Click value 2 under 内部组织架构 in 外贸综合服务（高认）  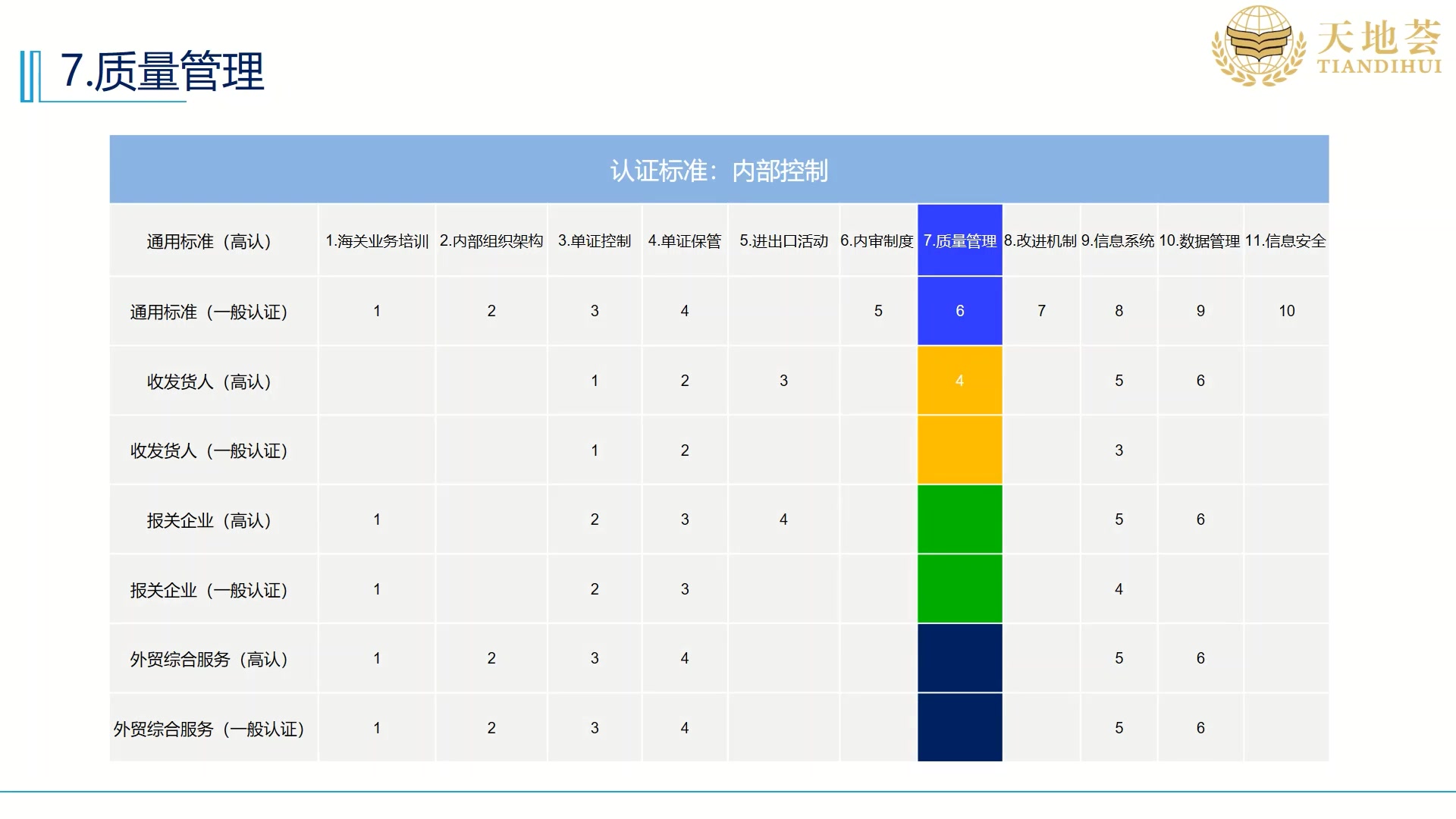491,658
